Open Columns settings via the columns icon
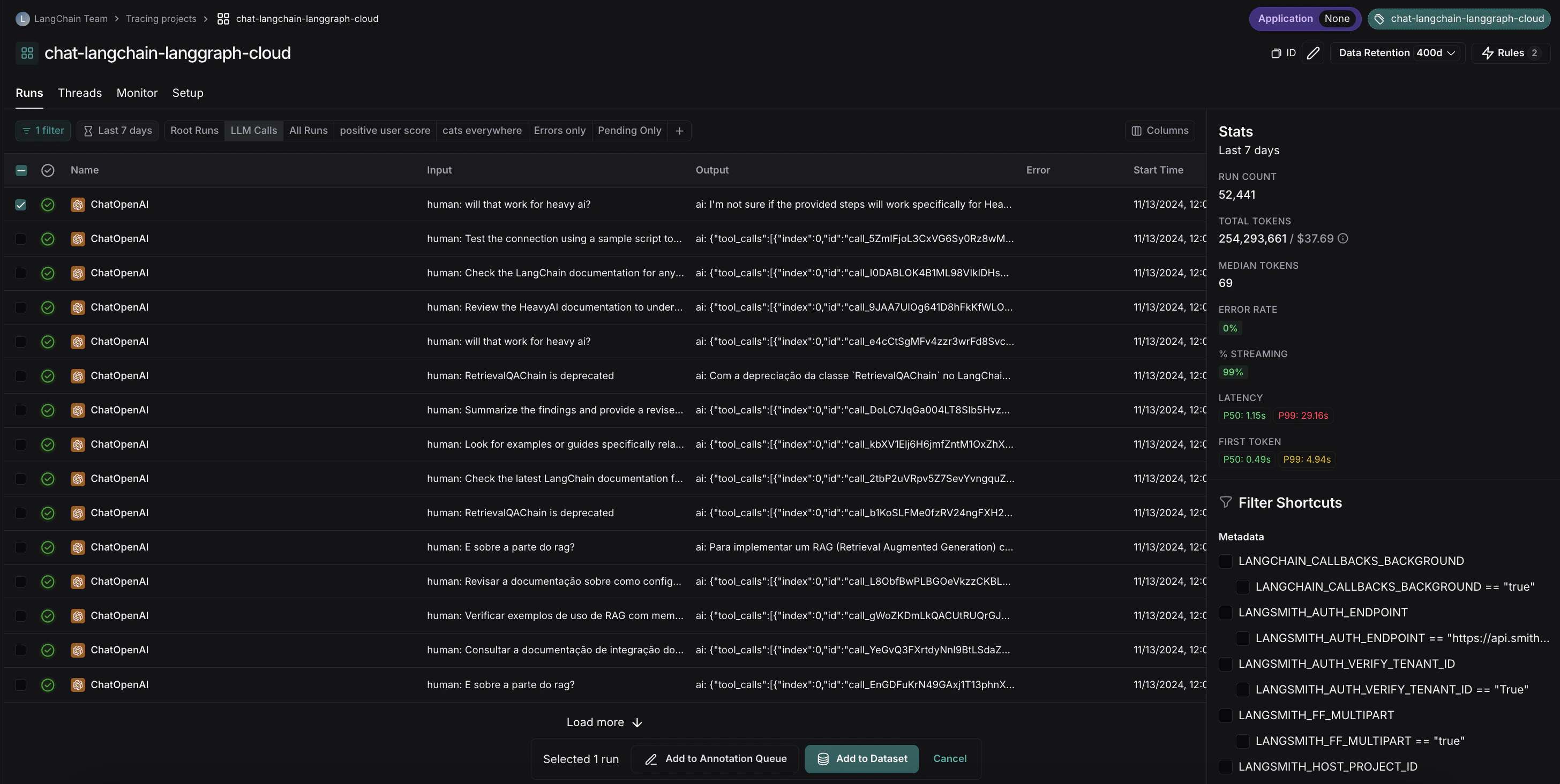Viewport: 1560px width, 784px height. (1137, 130)
